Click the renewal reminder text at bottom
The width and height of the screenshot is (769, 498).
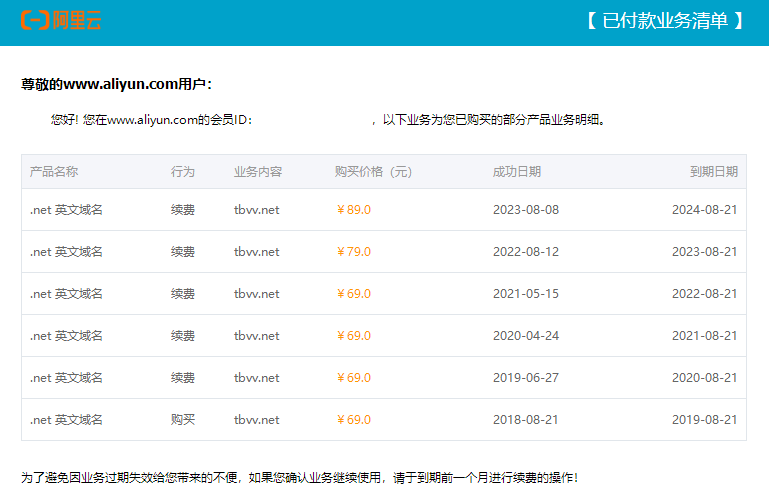(x=299, y=478)
